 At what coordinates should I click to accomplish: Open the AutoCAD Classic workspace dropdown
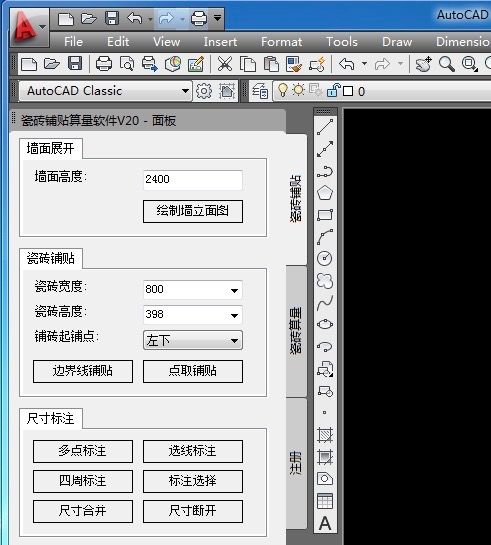[x=105, y=91]
